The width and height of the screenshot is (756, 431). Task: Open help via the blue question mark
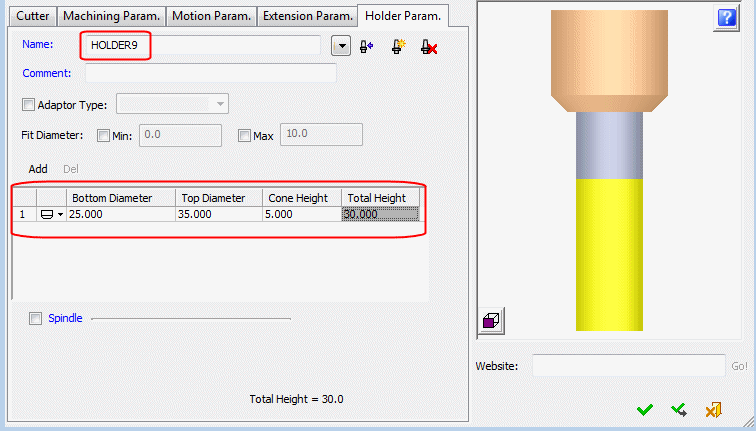[725, 17]
